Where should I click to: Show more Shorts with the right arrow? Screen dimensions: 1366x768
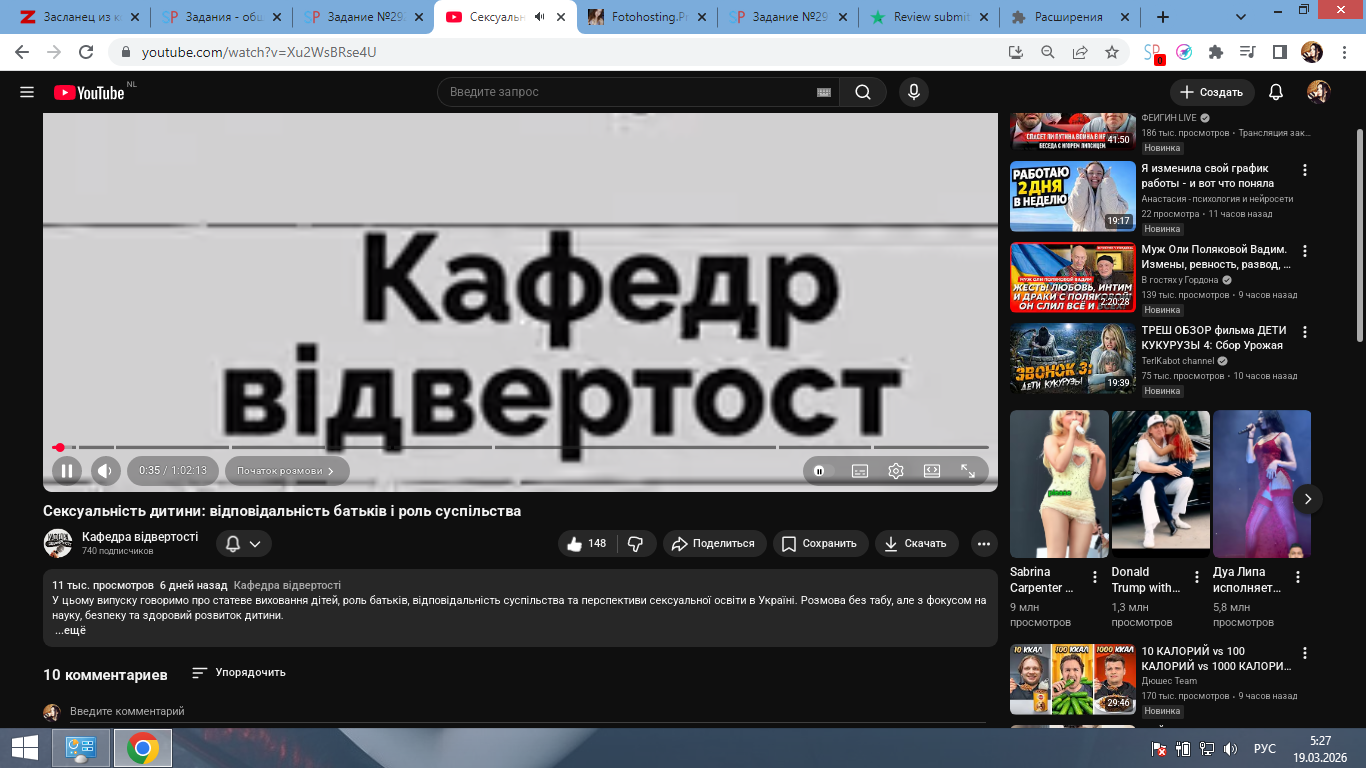(x=1307, y=499)
